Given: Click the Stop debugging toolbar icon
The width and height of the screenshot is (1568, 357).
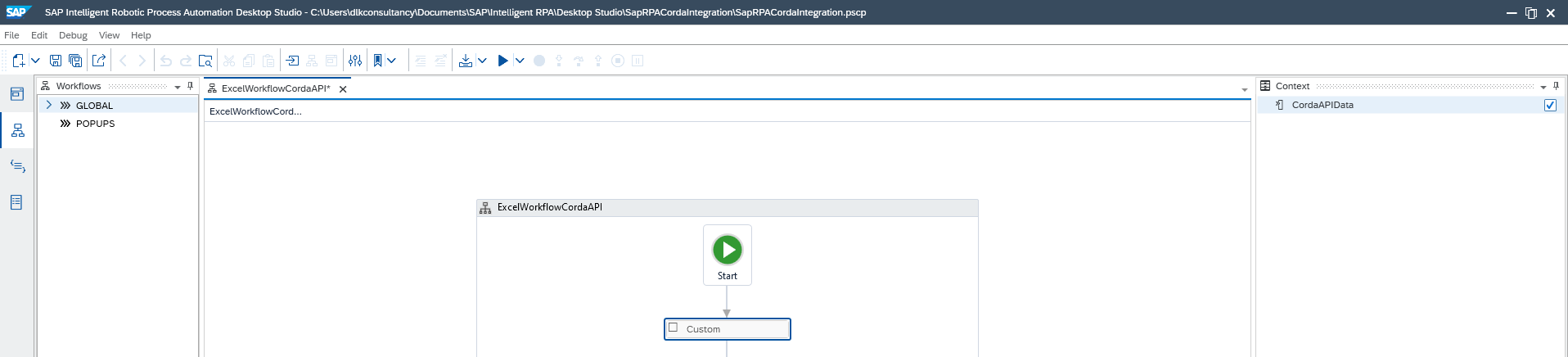Looking at the screenshot, I should click(618, 61).
